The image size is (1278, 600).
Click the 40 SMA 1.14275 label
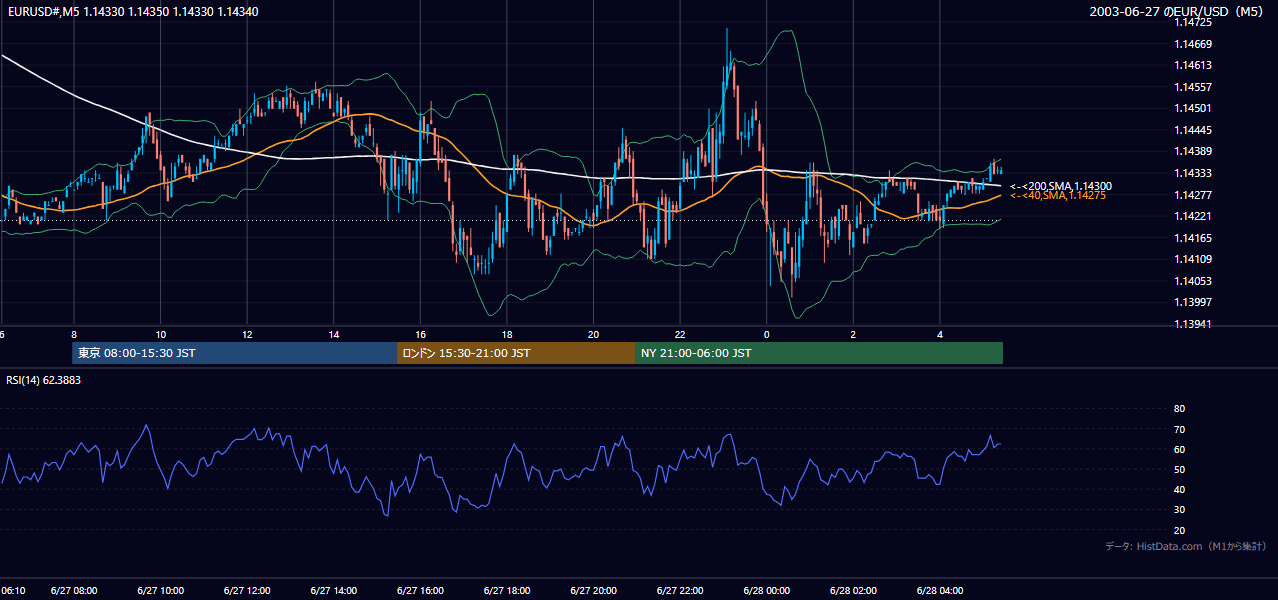(1057, 196)
